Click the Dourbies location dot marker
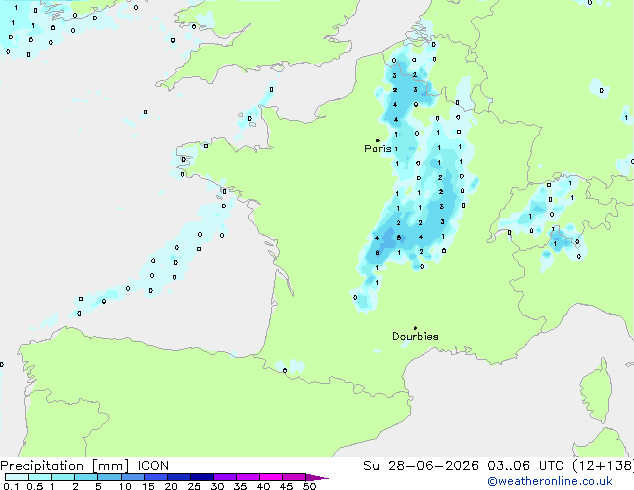Image resolution: width=634 pixels, height=490 pixels. click(x=415, y=328)
